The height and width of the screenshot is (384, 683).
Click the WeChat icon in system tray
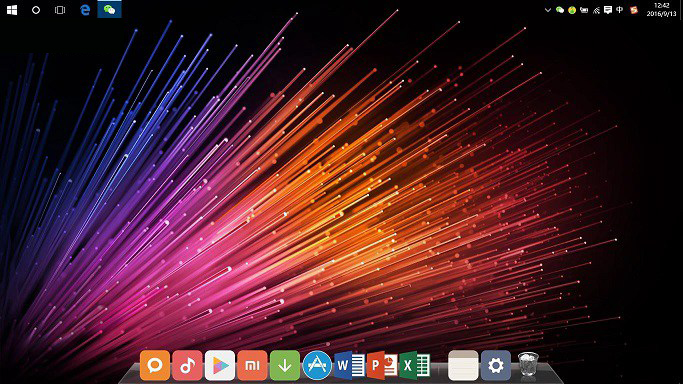coord(560,10)
